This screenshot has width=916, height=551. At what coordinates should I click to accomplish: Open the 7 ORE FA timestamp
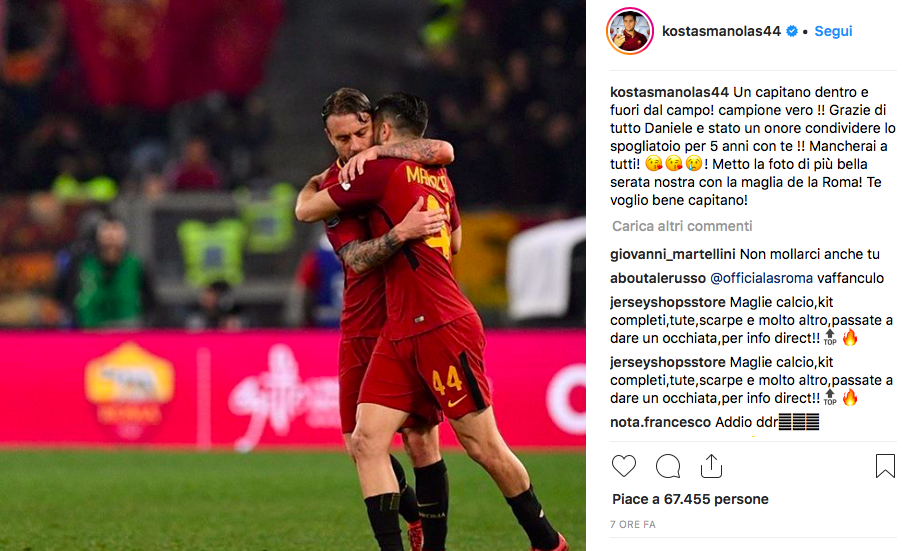(633, 525)
